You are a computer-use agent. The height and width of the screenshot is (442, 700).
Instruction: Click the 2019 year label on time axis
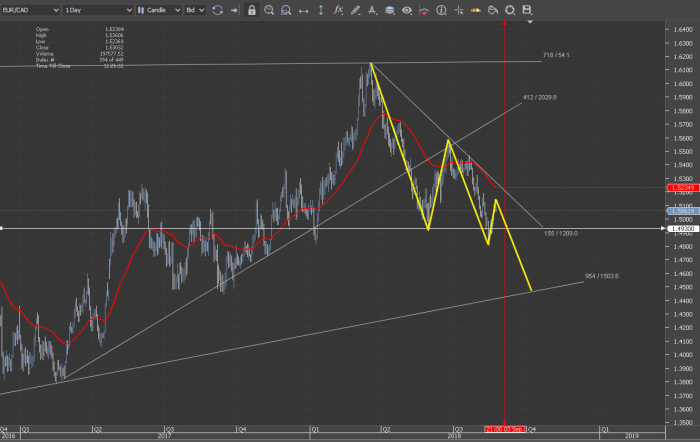632,436
